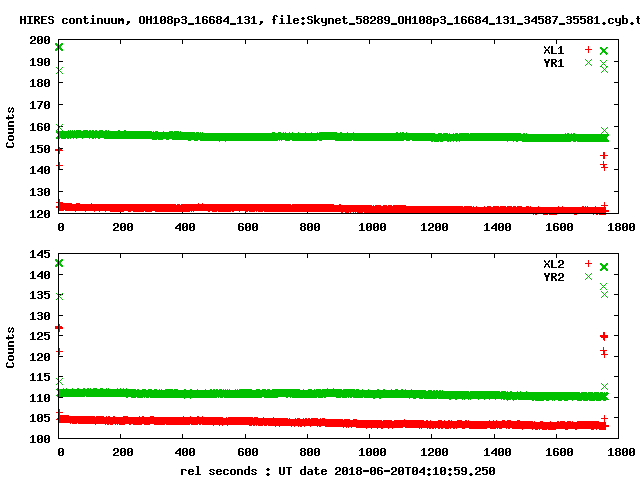Click the green cross marker beside YR1 legend

[588, 62]
